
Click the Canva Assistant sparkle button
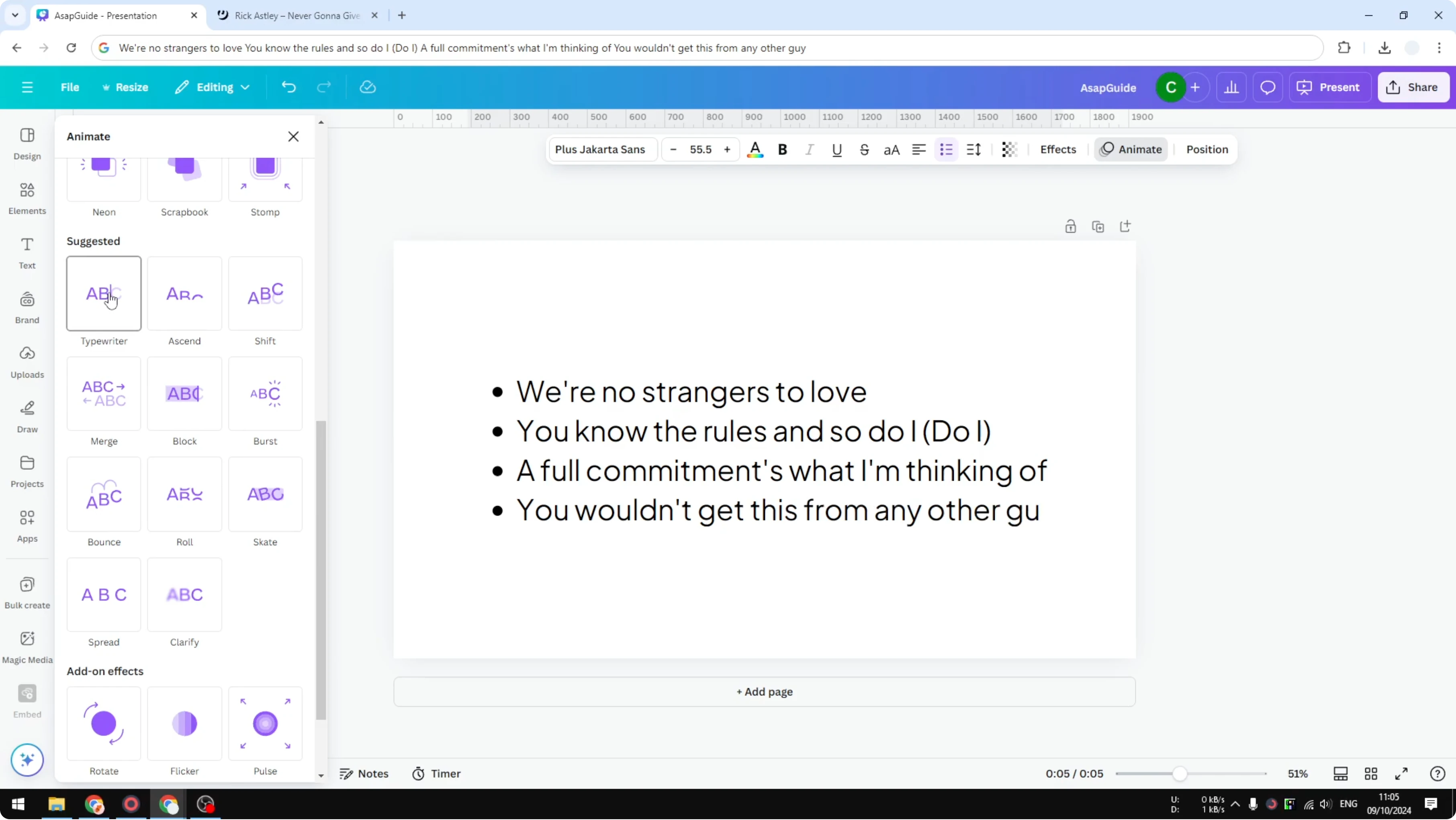(27, 759)
